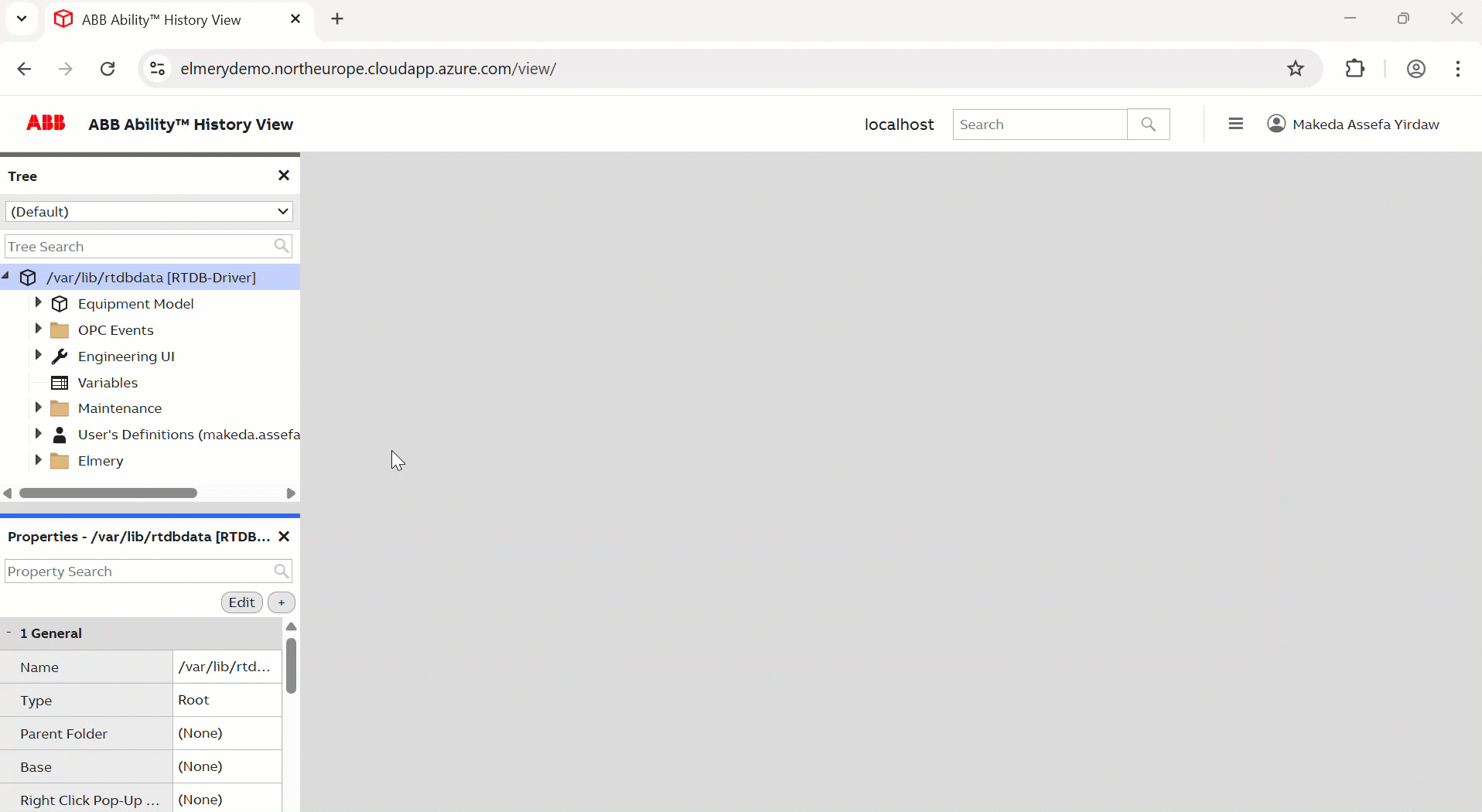Click the Equipment Model cube icon

[60, 304]
